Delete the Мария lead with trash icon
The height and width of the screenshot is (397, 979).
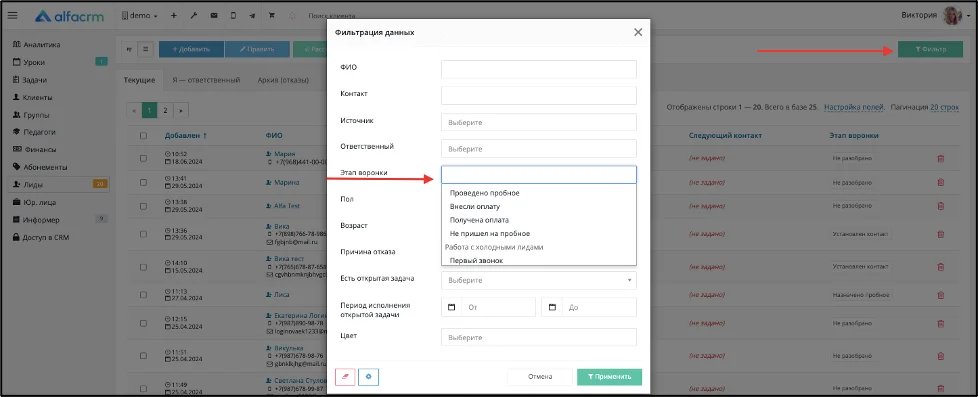[940, 159]
